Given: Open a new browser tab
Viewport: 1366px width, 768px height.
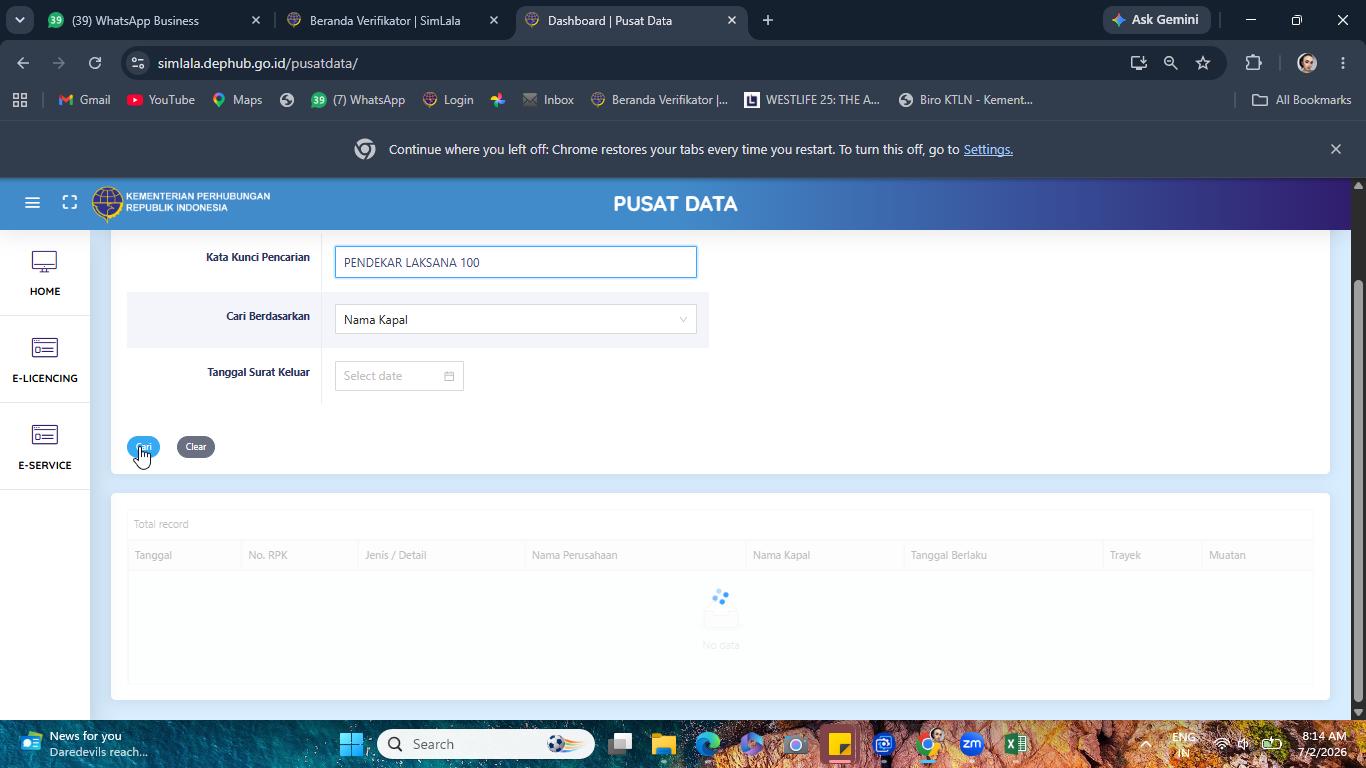Looking at the screenshot, I should 768,20.
